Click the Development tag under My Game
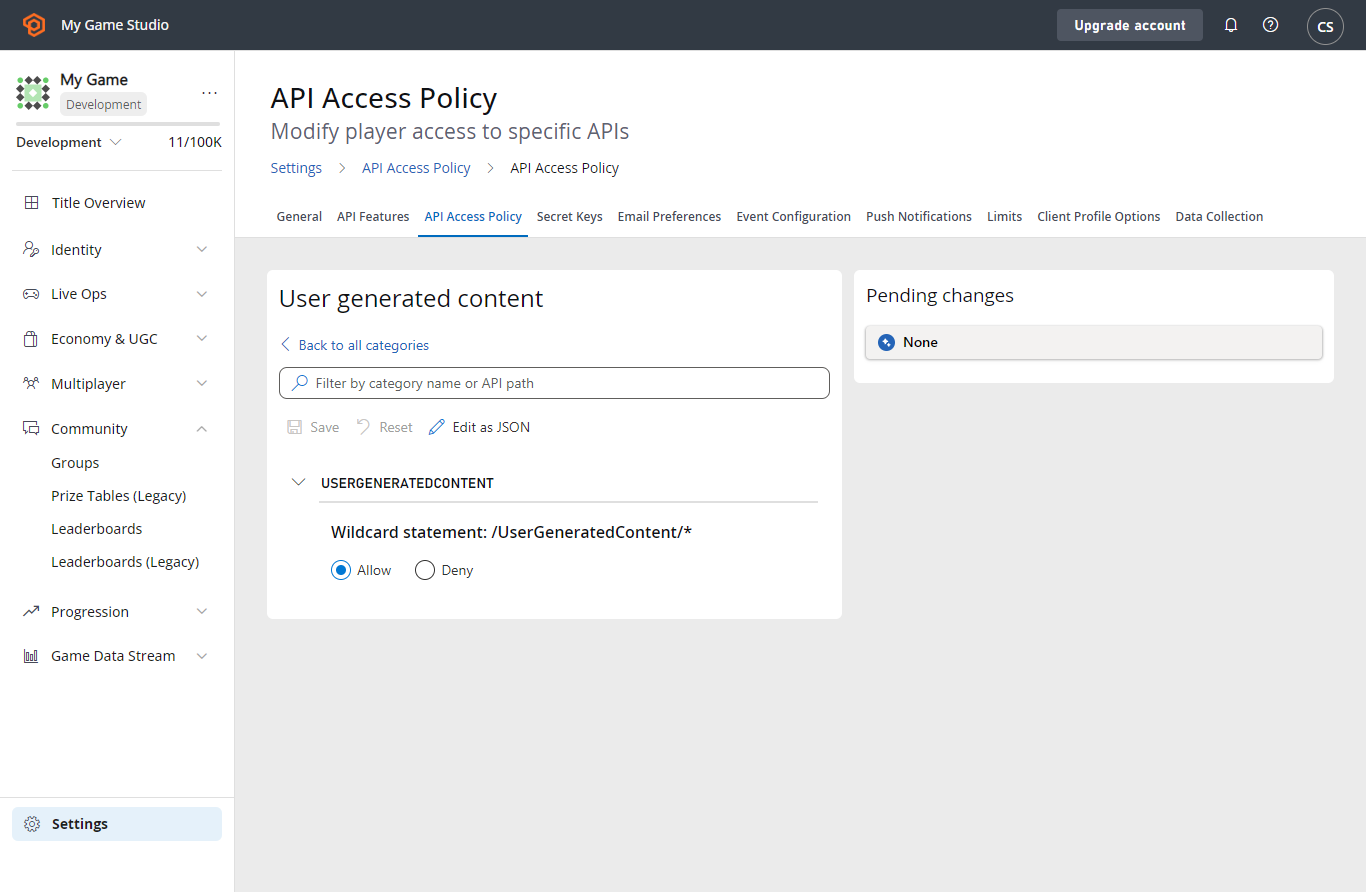 coord(104,104)
